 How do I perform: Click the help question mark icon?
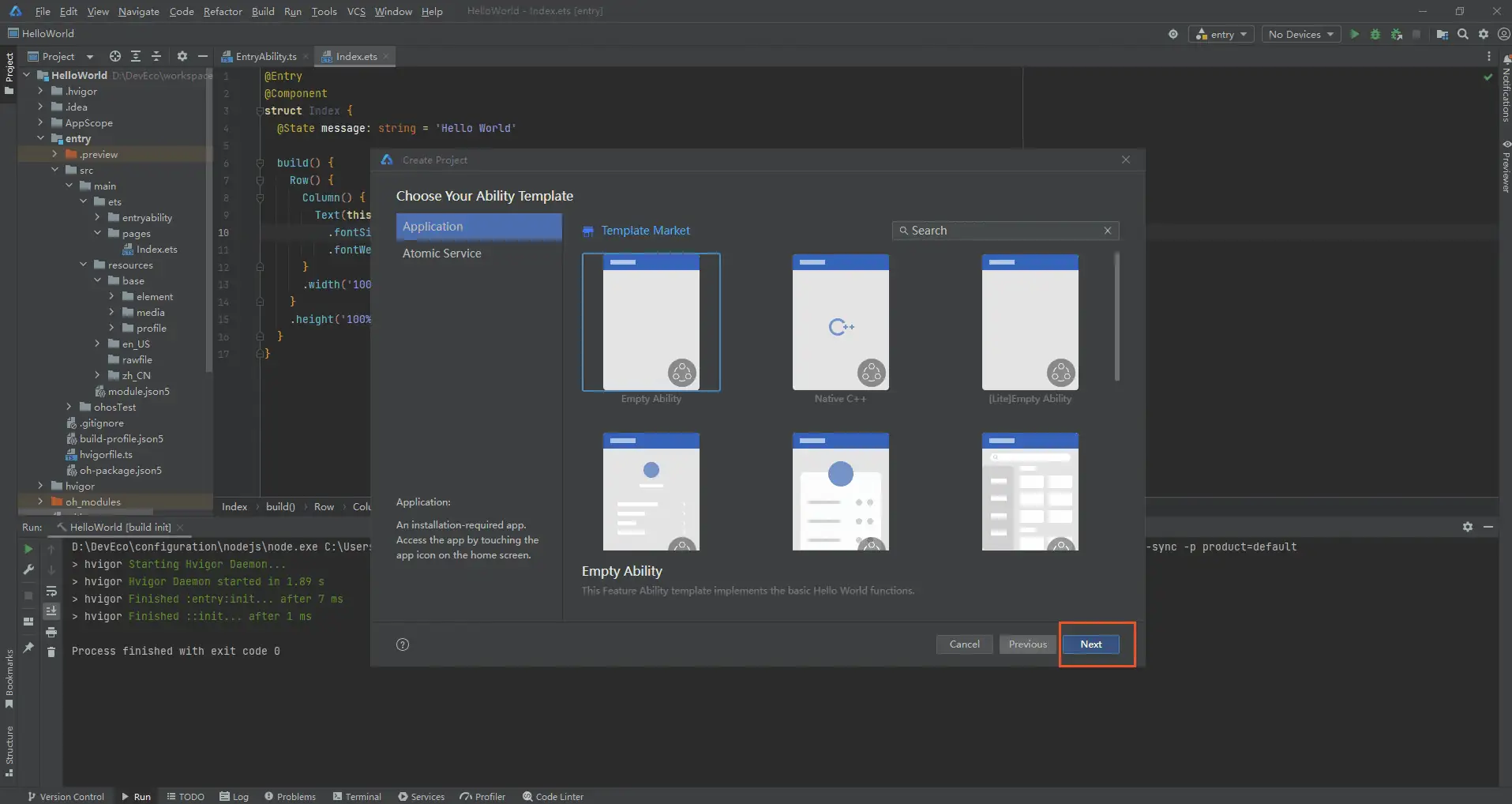coord(403,644)
